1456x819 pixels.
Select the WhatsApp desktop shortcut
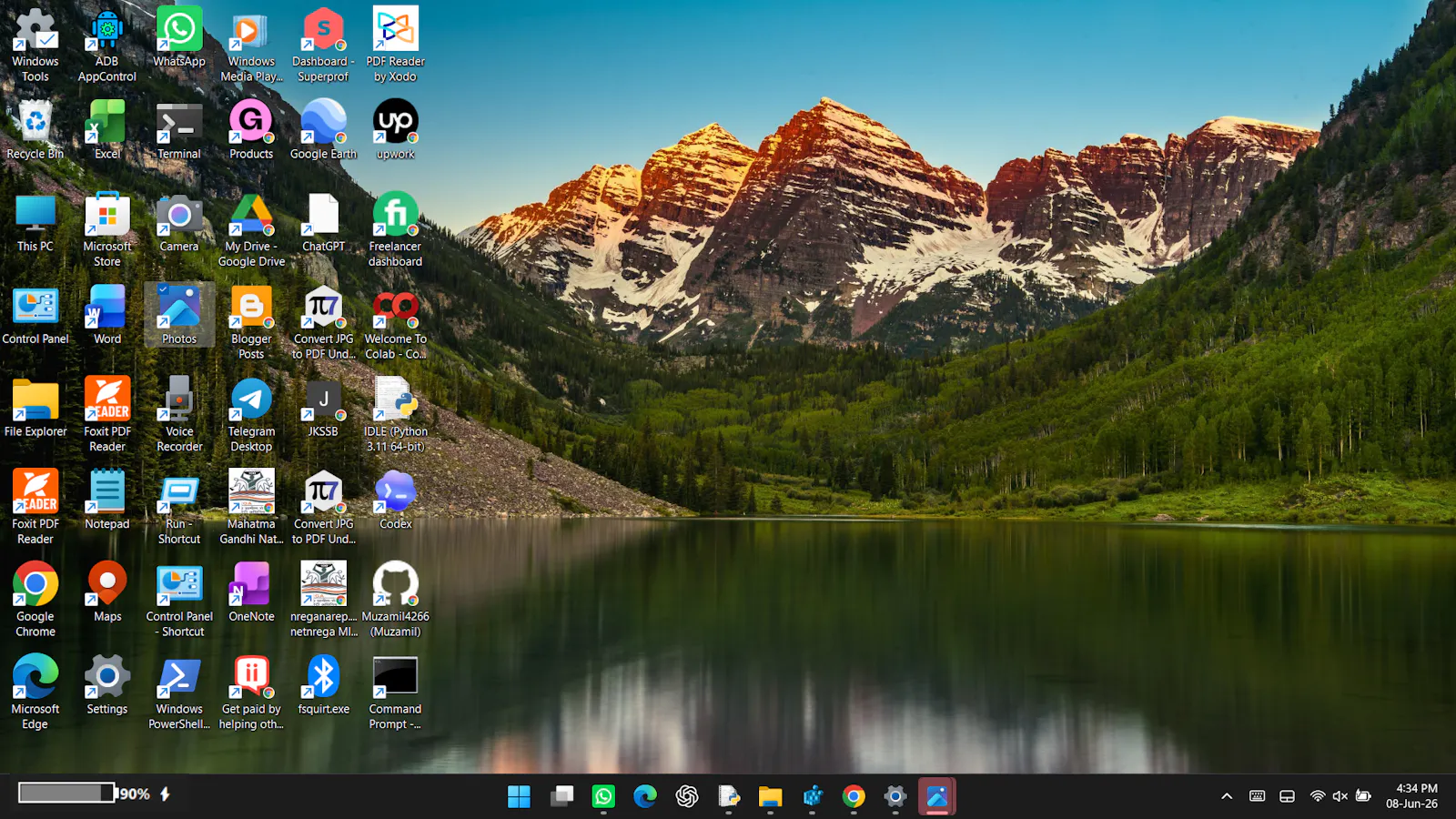[179, 37]
